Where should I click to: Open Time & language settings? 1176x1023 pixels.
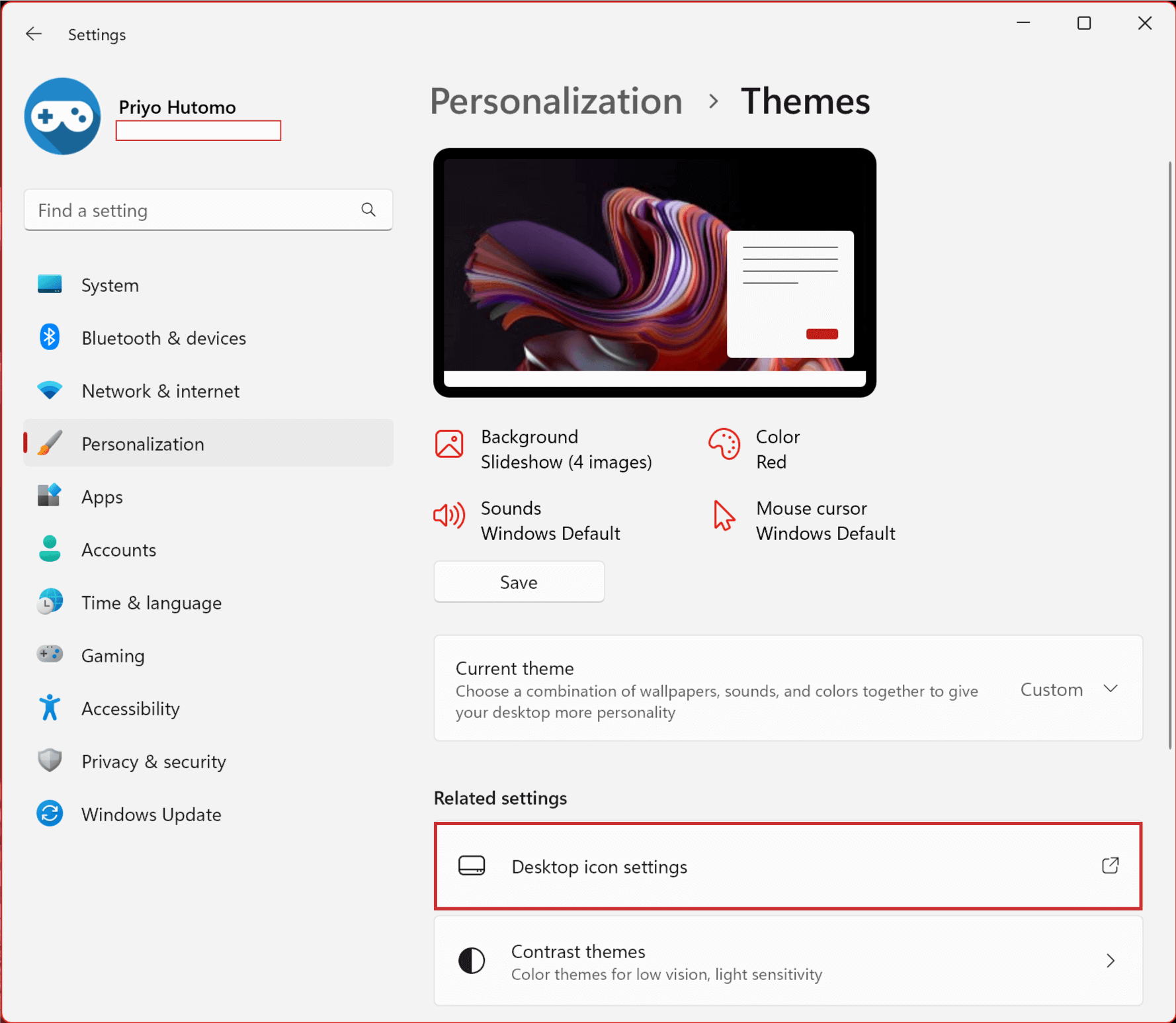click(208, 603)
